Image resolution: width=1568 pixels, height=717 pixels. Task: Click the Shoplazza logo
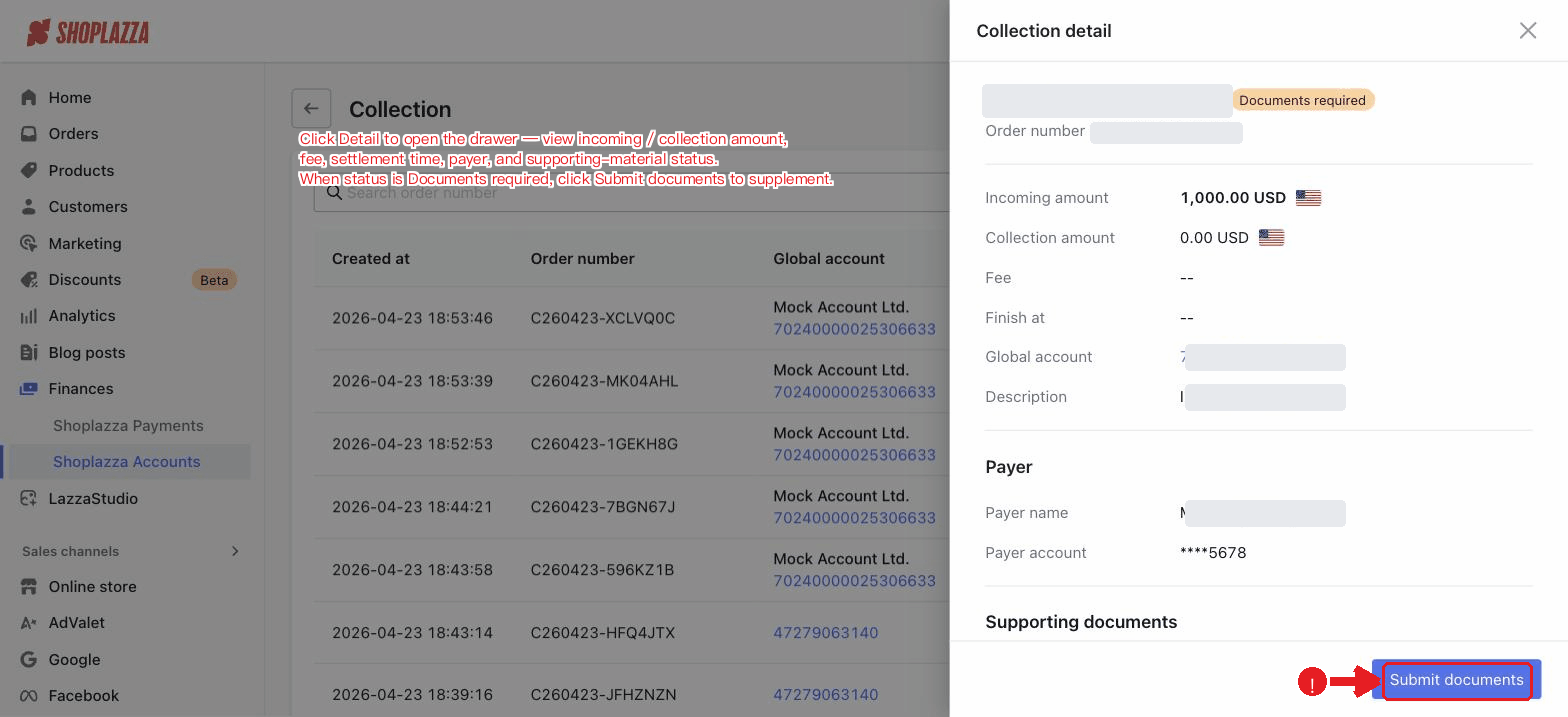tap(88, 32)
